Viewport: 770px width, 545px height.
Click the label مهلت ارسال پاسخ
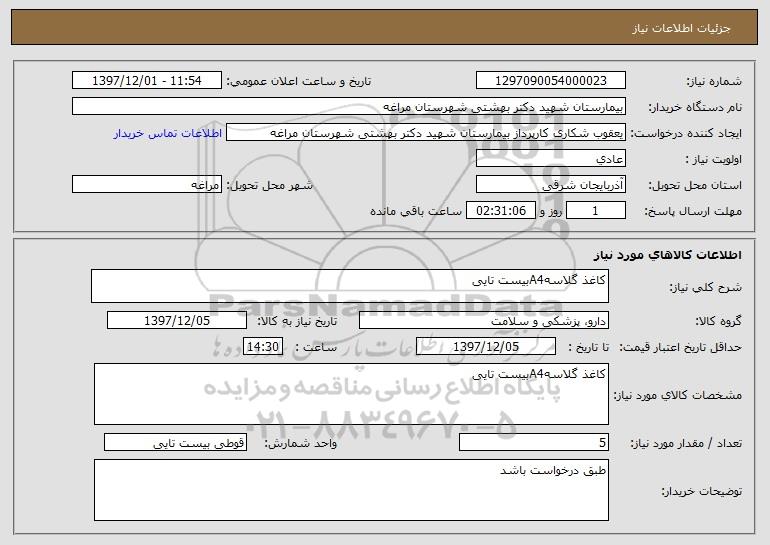click(693, 212)
